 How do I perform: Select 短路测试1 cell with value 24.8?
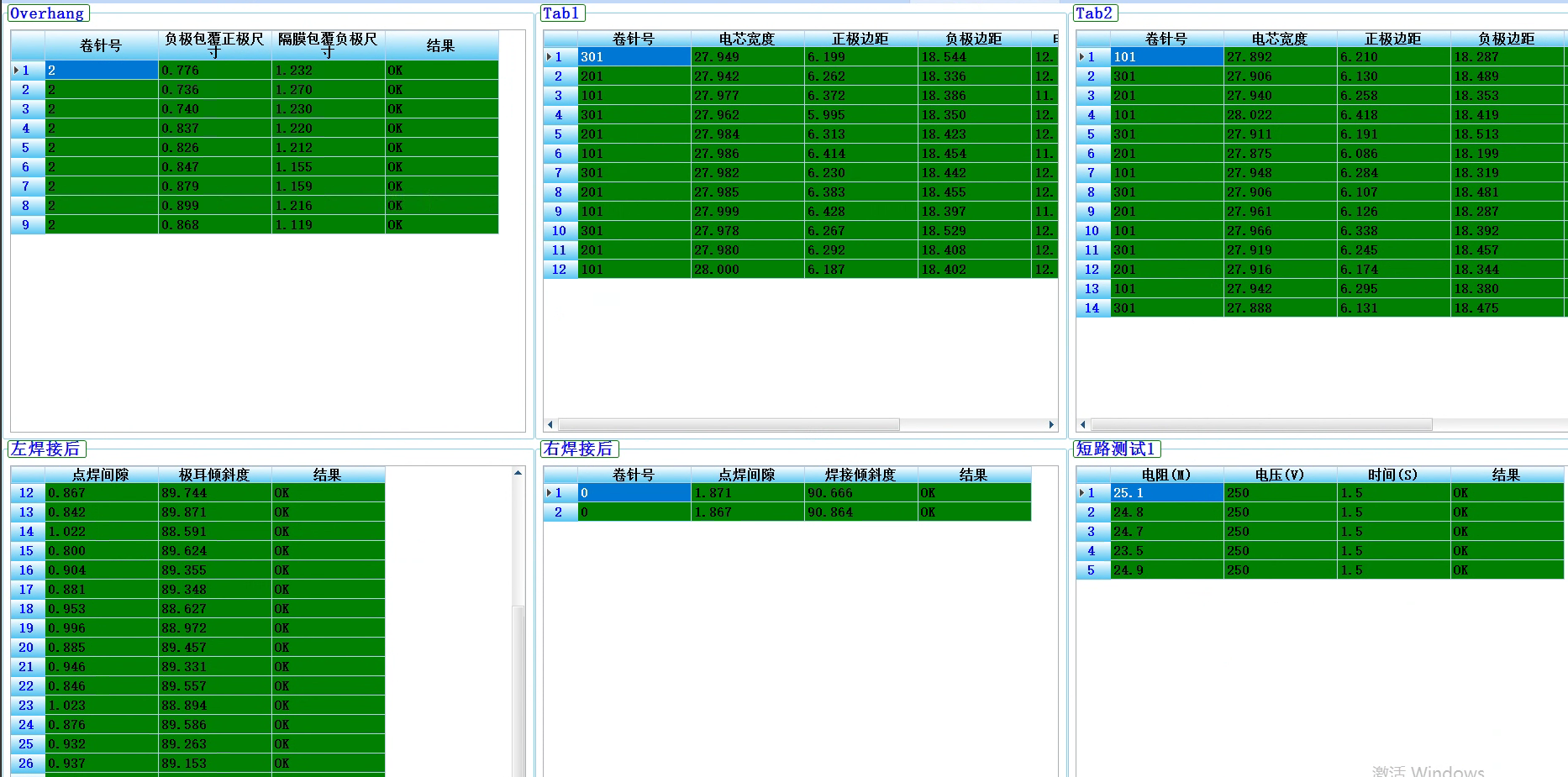click(1167, 512)
